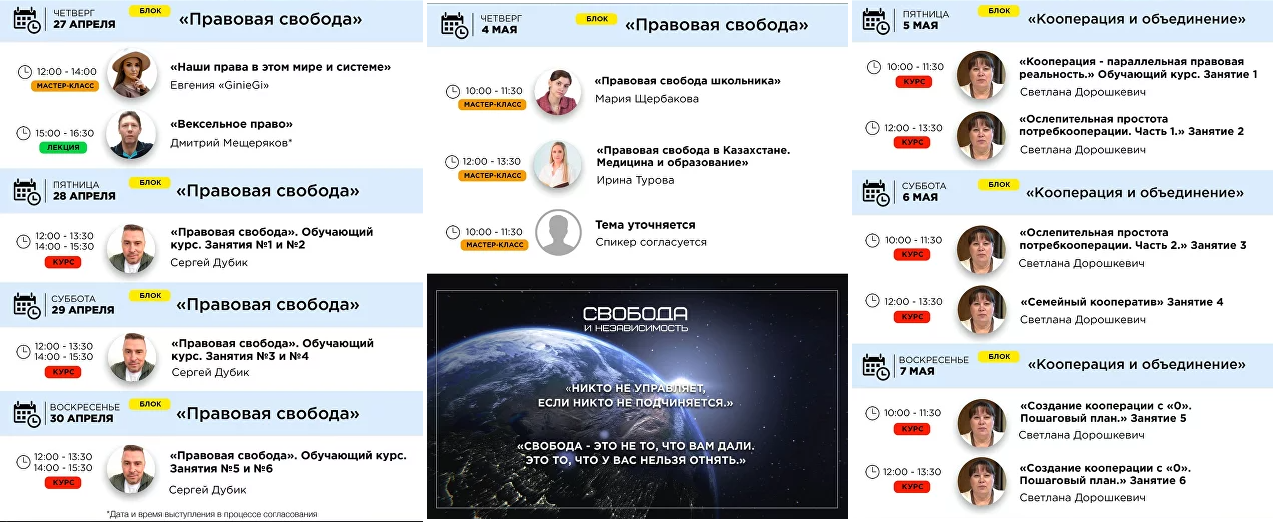1273x522 pixels.
Task: Click the calendar icon beside Четверг 27 Апреля
Action: click(27, 20)
